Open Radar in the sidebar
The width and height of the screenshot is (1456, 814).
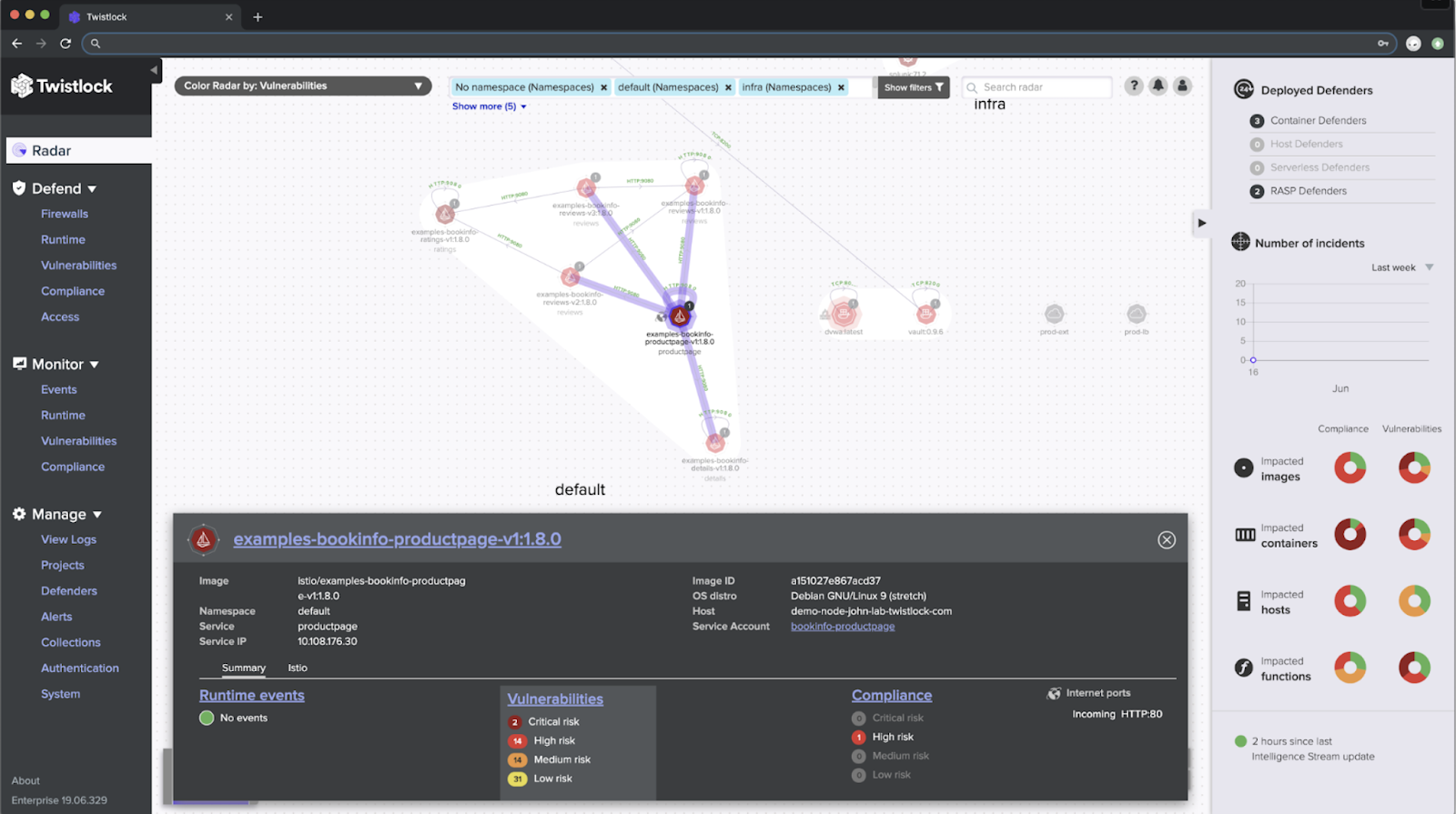(78, 150)
